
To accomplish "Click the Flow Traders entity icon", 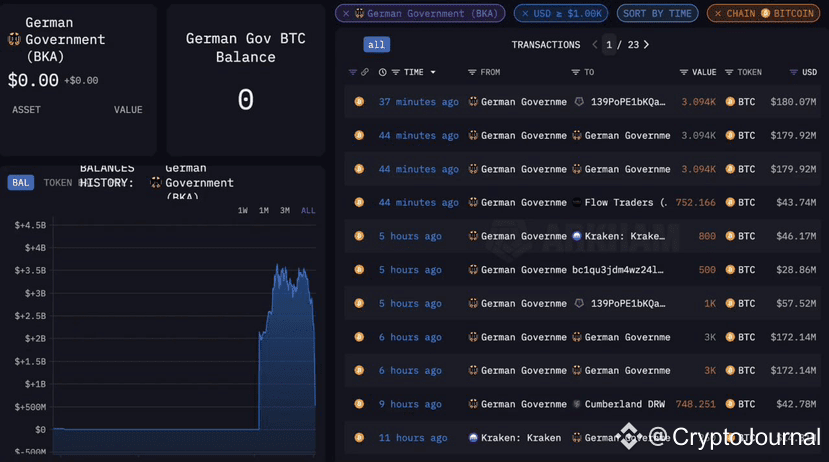I will click(x=577, y=202).
